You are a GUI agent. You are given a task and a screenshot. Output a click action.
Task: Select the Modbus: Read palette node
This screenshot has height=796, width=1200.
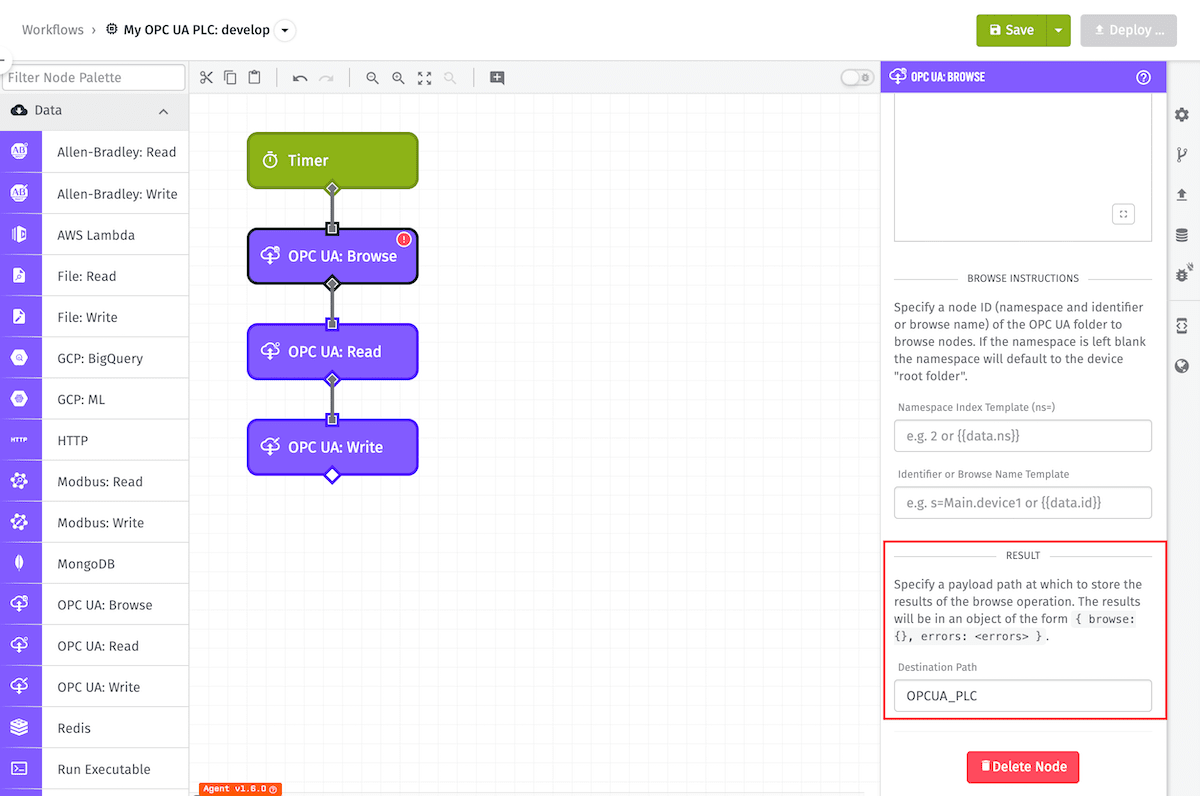click(x=94, y=481)
